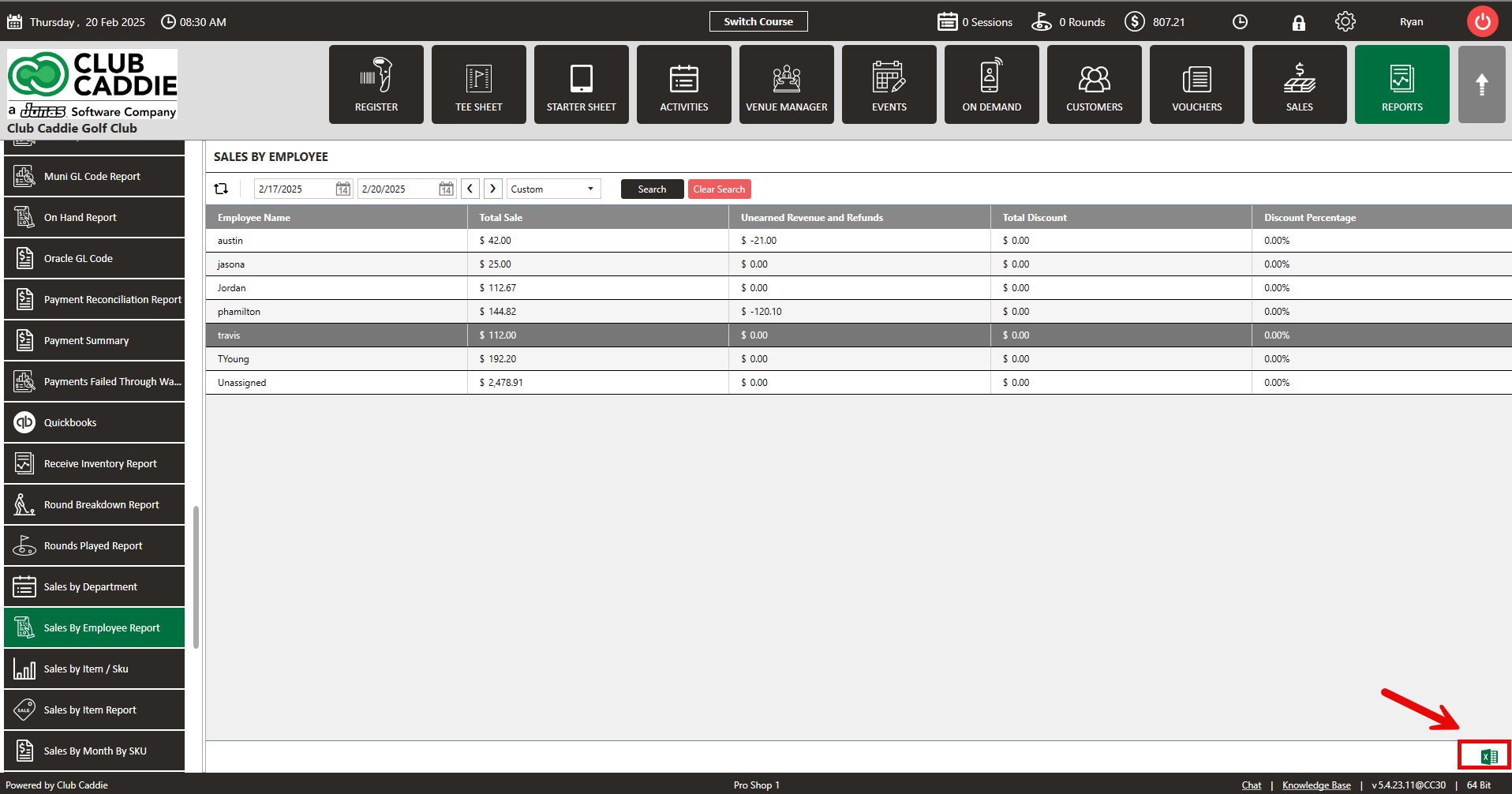Screen dimensions: 1512x794
Task: Open Payment Reconciliation Report
Action: pyautogui.click(x=94, y=299)
